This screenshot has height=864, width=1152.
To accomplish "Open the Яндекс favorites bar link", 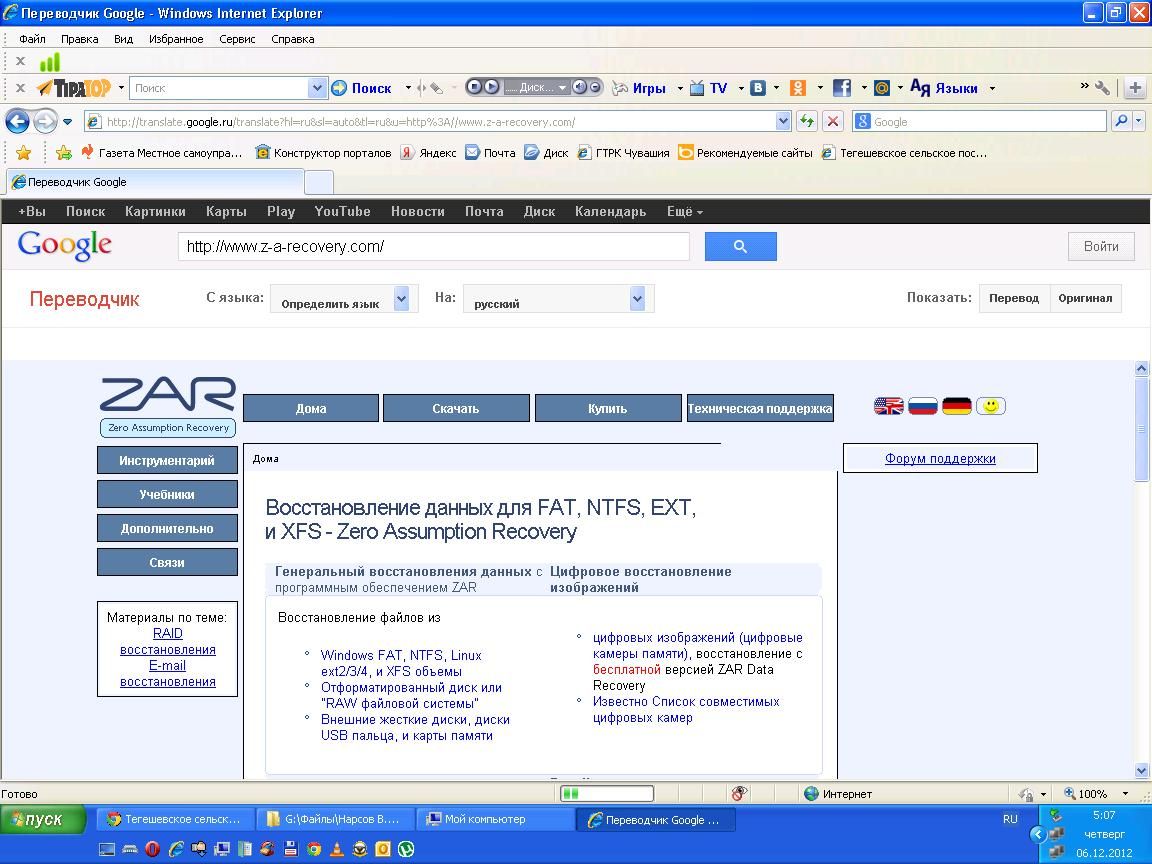I will pyautogui.click(x=429, y=153).
